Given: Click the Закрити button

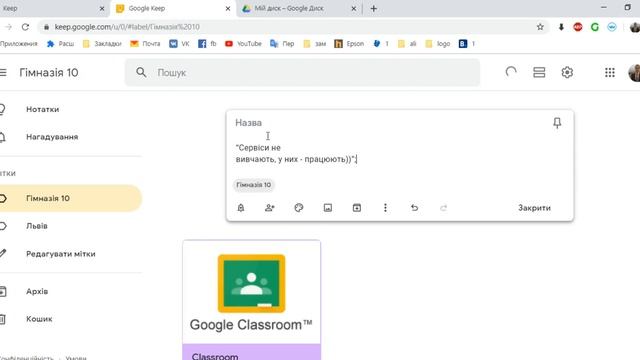Looking at the screenshot, I should (x=534, y=208).
